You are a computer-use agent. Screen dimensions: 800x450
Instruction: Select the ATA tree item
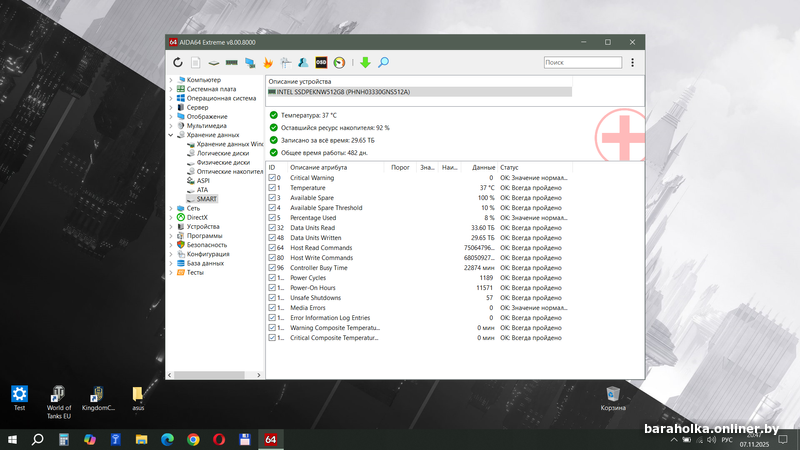(202, 190)
